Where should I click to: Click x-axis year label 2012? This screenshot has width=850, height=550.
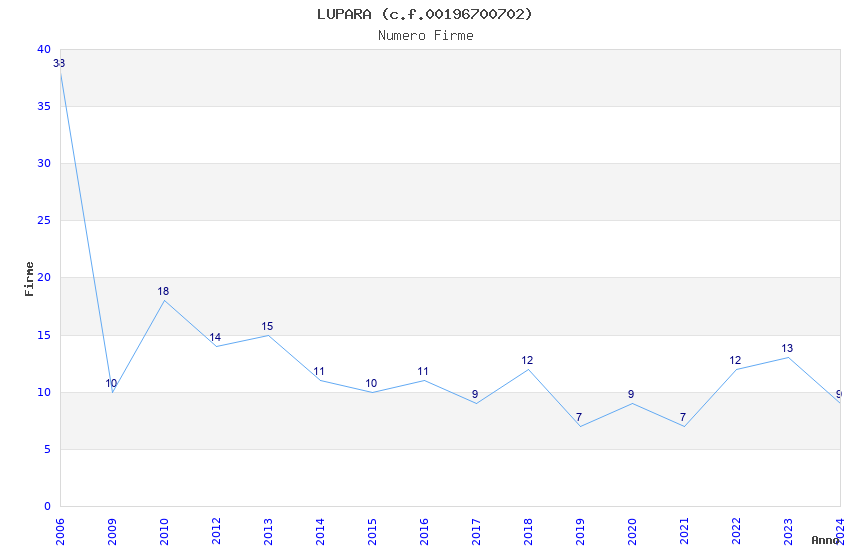pos(216,532)
